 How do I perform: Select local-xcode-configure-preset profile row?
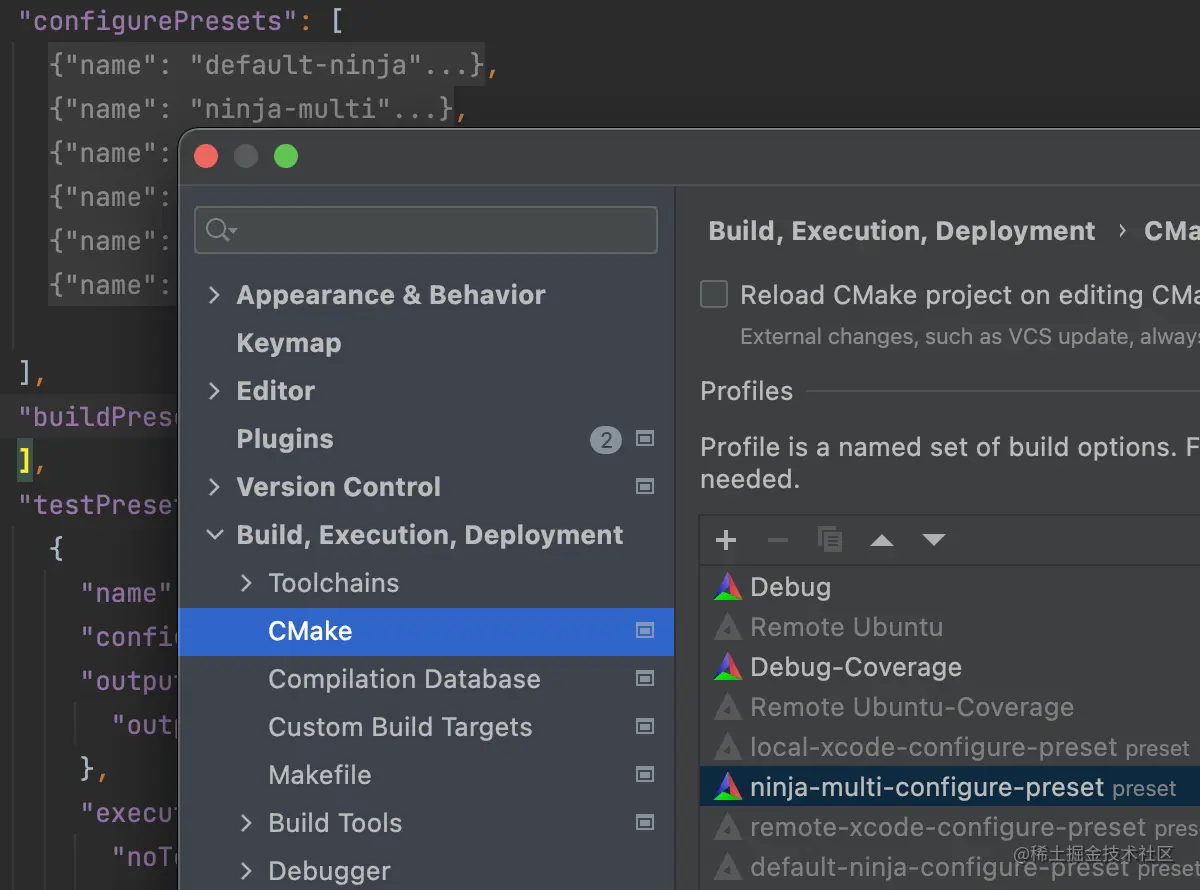click(950, 747)
